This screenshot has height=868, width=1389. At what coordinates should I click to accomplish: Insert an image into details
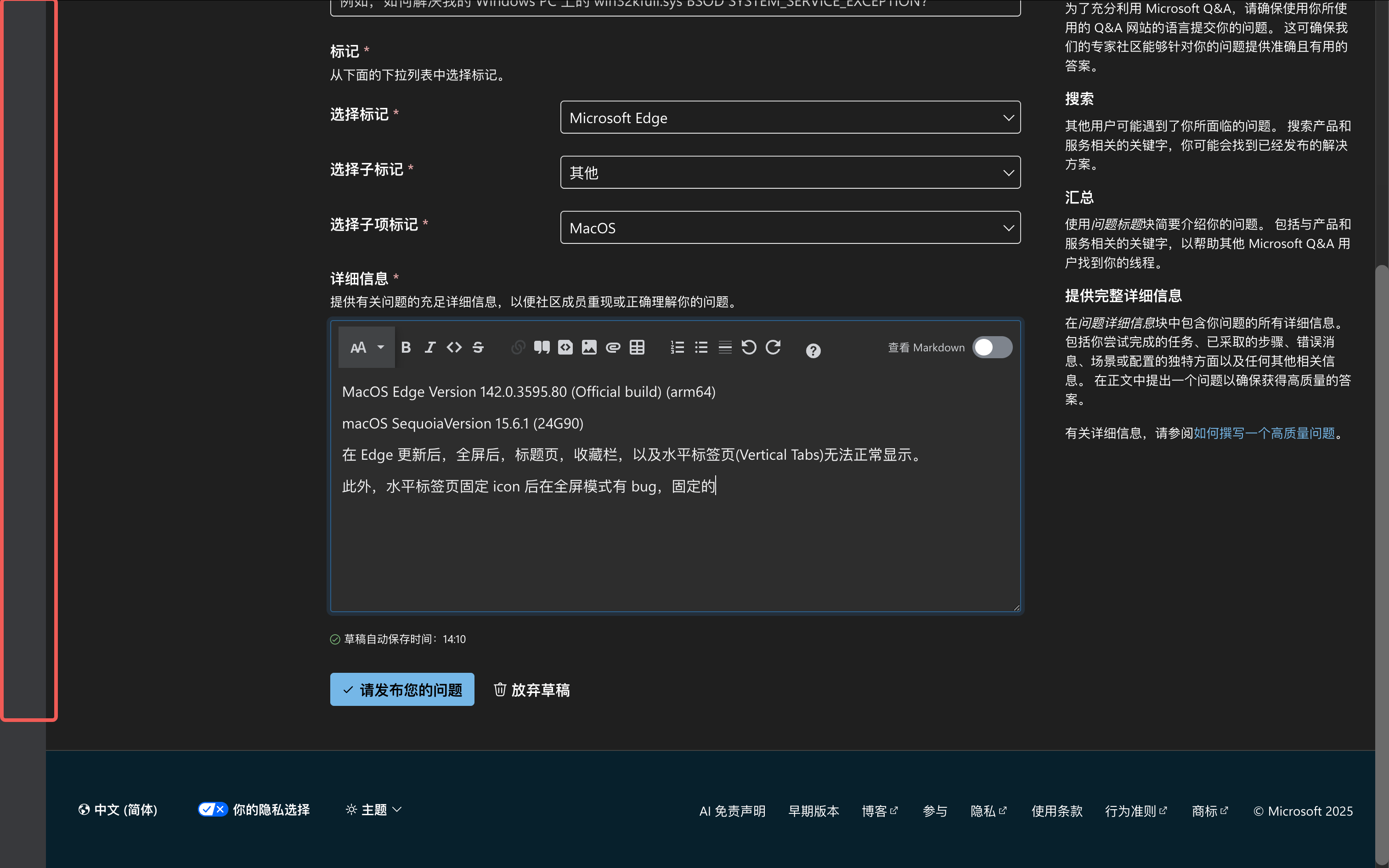(589, 347)
